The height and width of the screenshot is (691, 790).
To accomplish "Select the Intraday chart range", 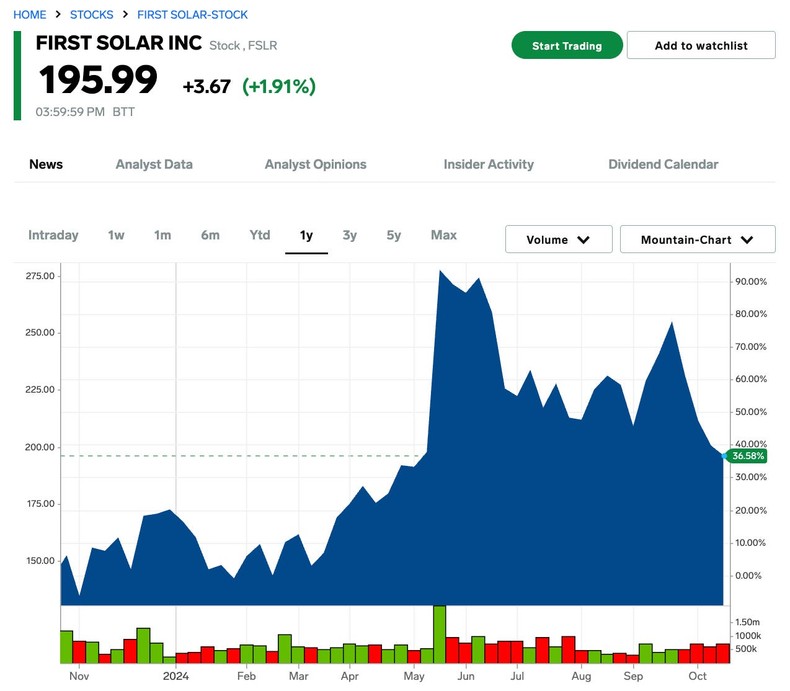I will (53, 235).
